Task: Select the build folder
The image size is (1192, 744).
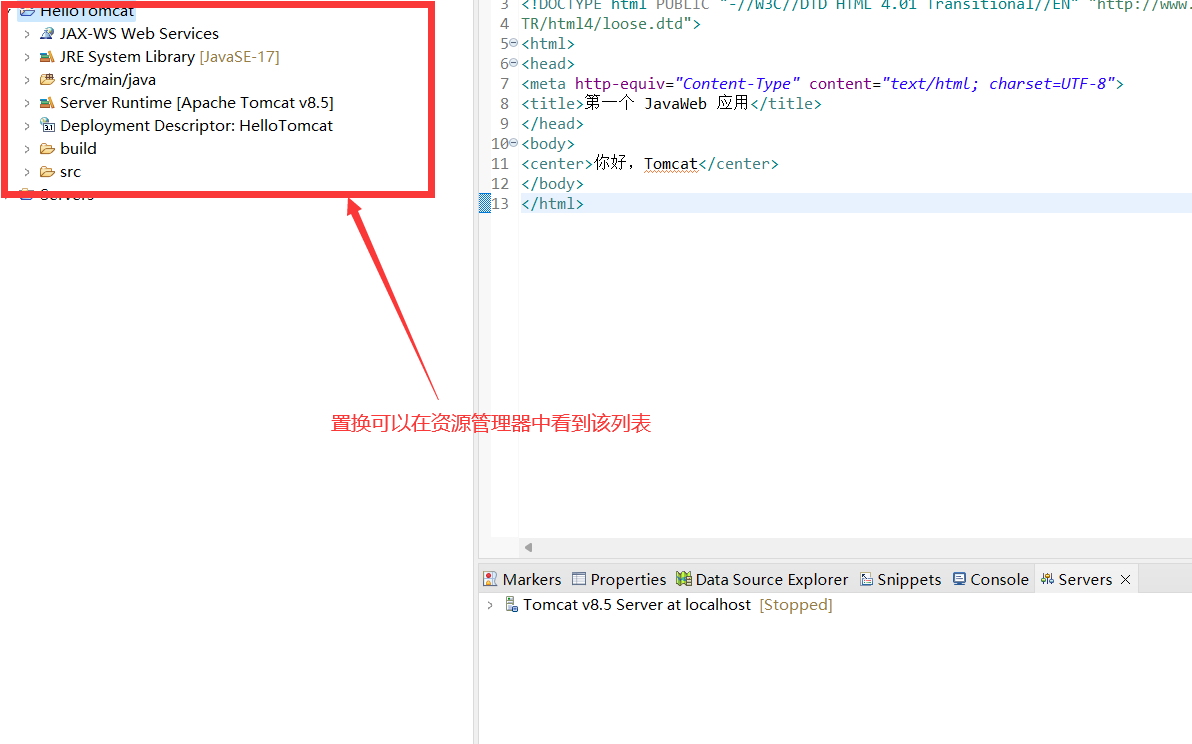Action: 78,148
